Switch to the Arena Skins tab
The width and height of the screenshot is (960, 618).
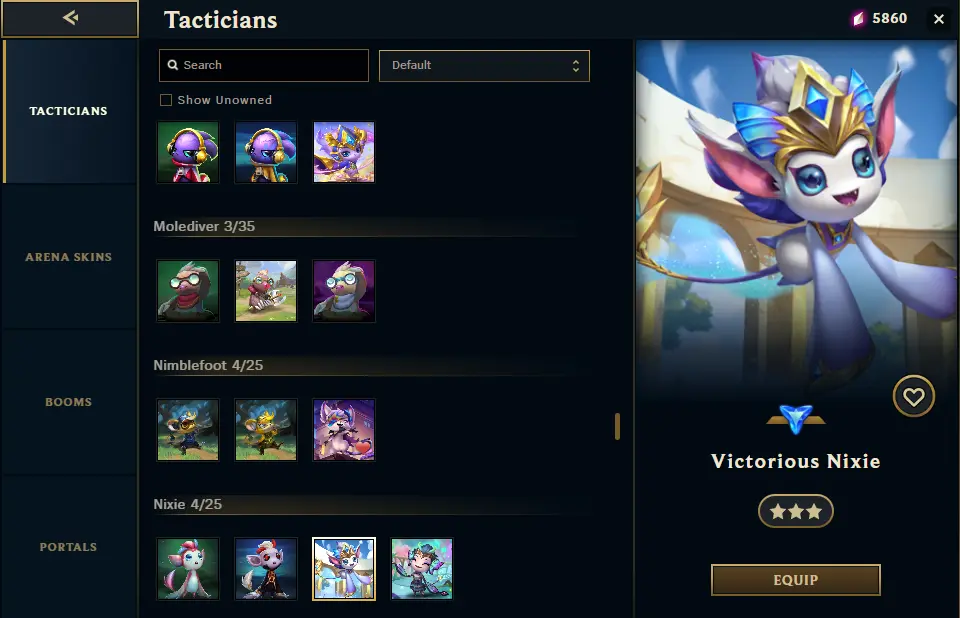tap(69, 257)
